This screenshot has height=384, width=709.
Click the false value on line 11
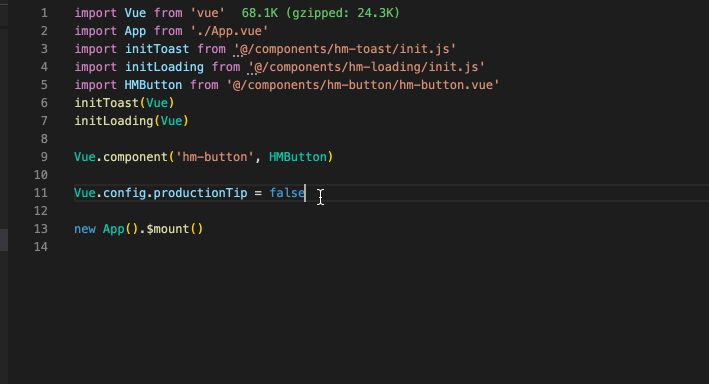pyautogui.click(x=287, y=193)
